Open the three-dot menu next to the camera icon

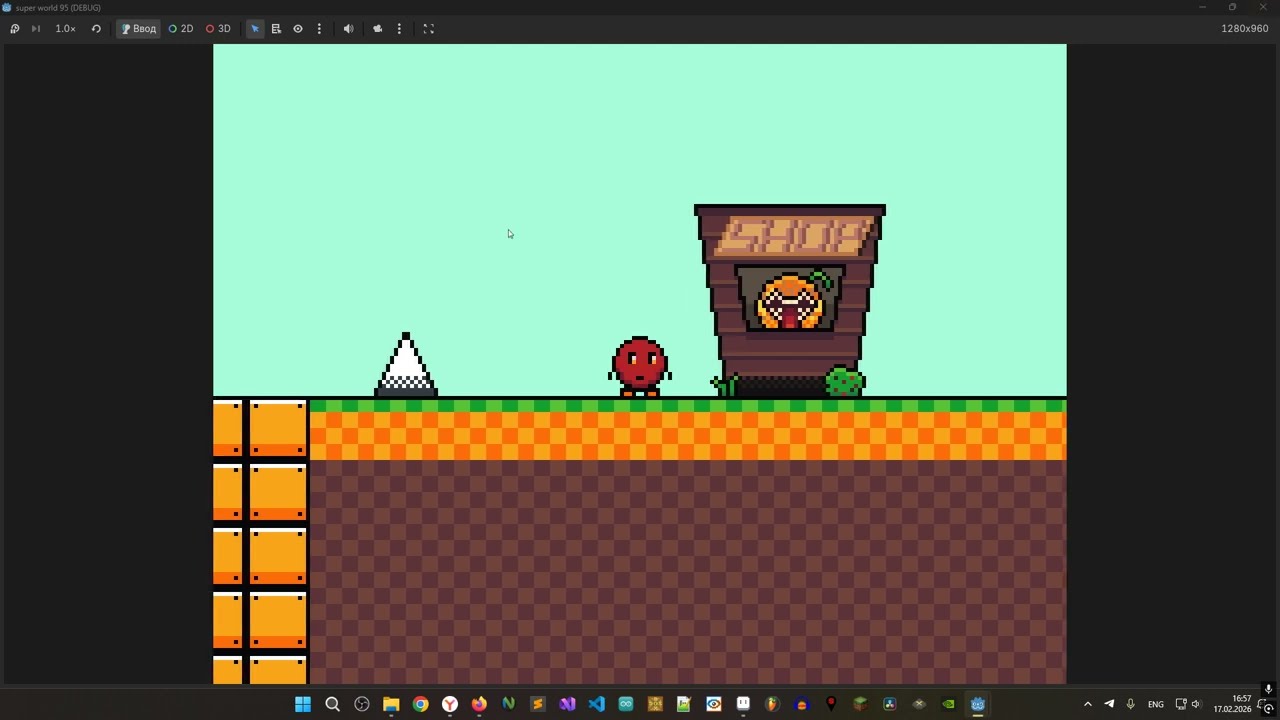click(x=399, y=29)
